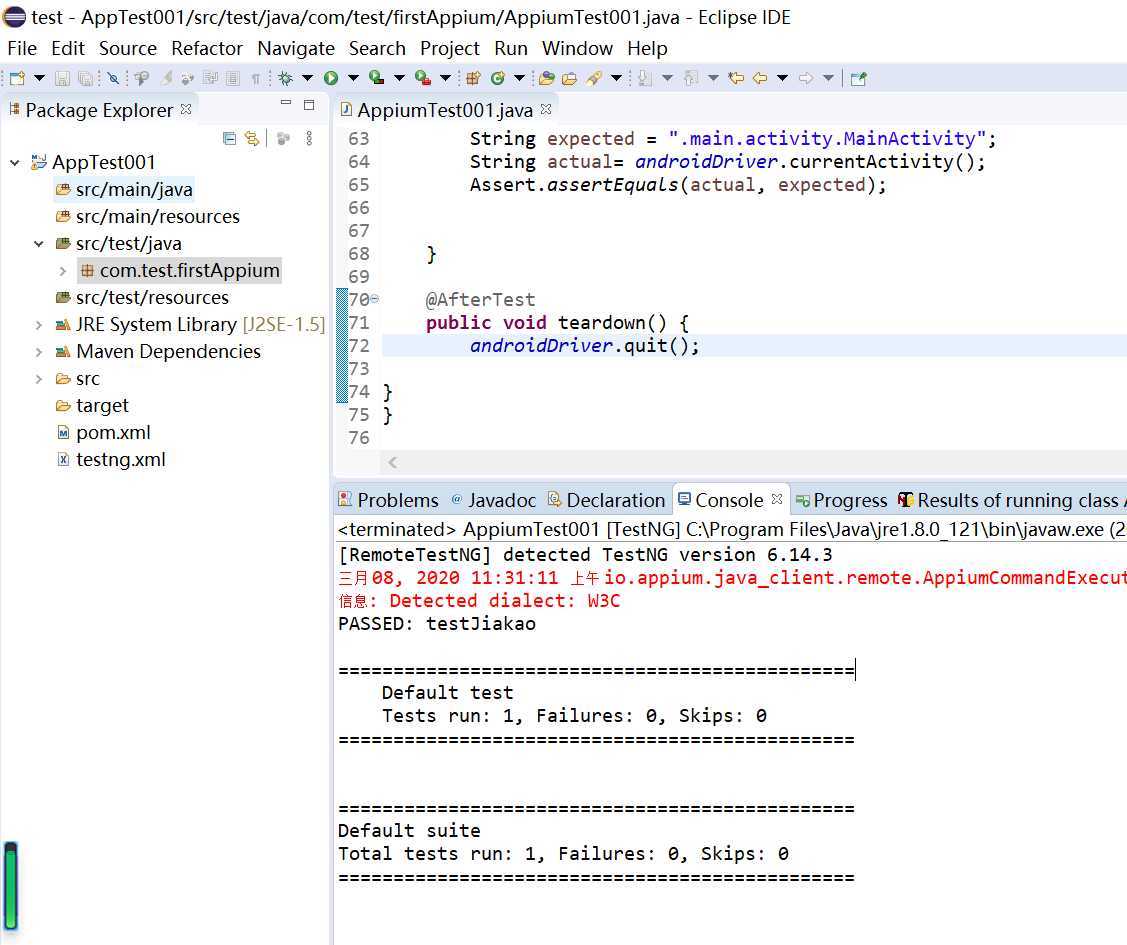Click the Open Type search icon
The width and height of the screenshot is (1127, 945).
[142, 78]
